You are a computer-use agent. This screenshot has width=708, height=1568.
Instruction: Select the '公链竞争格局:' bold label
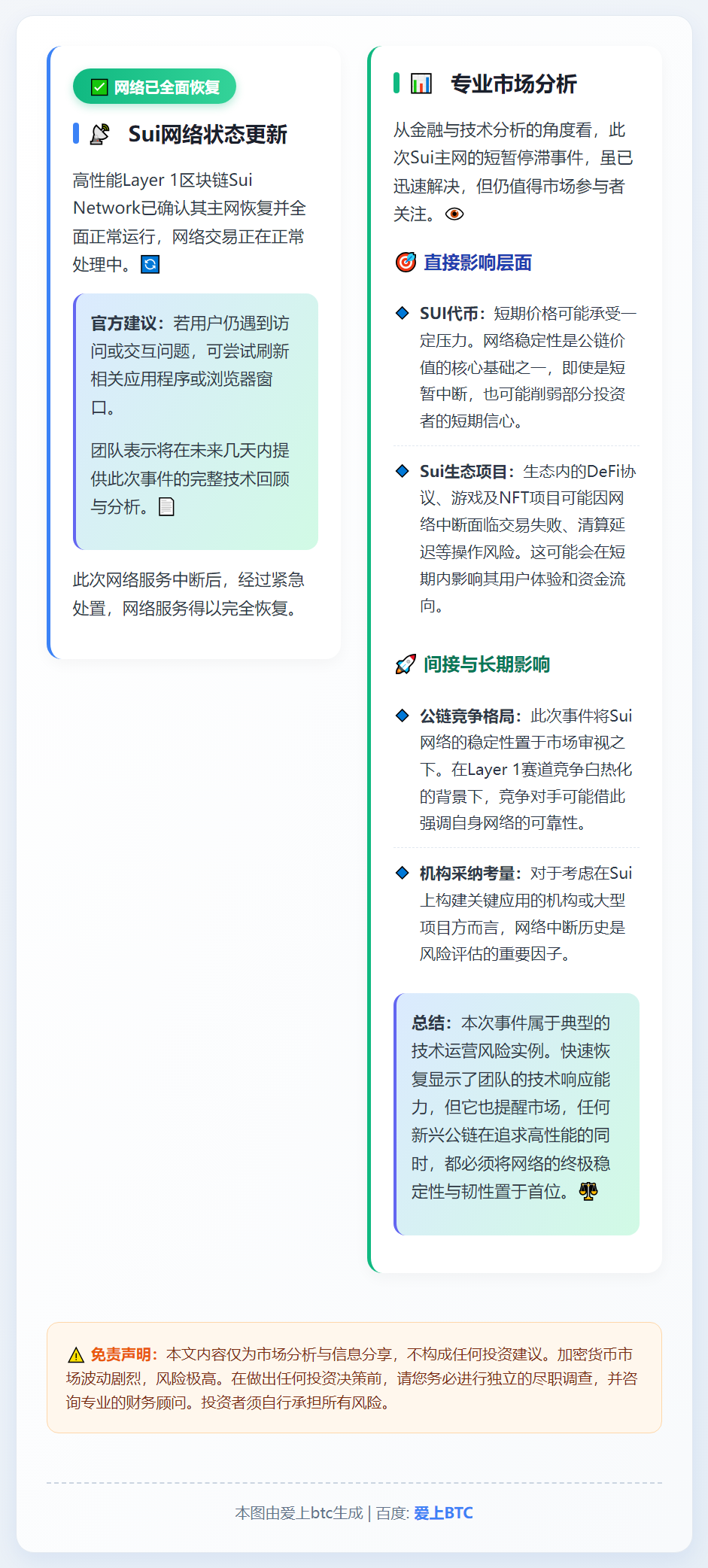[471, 716]
